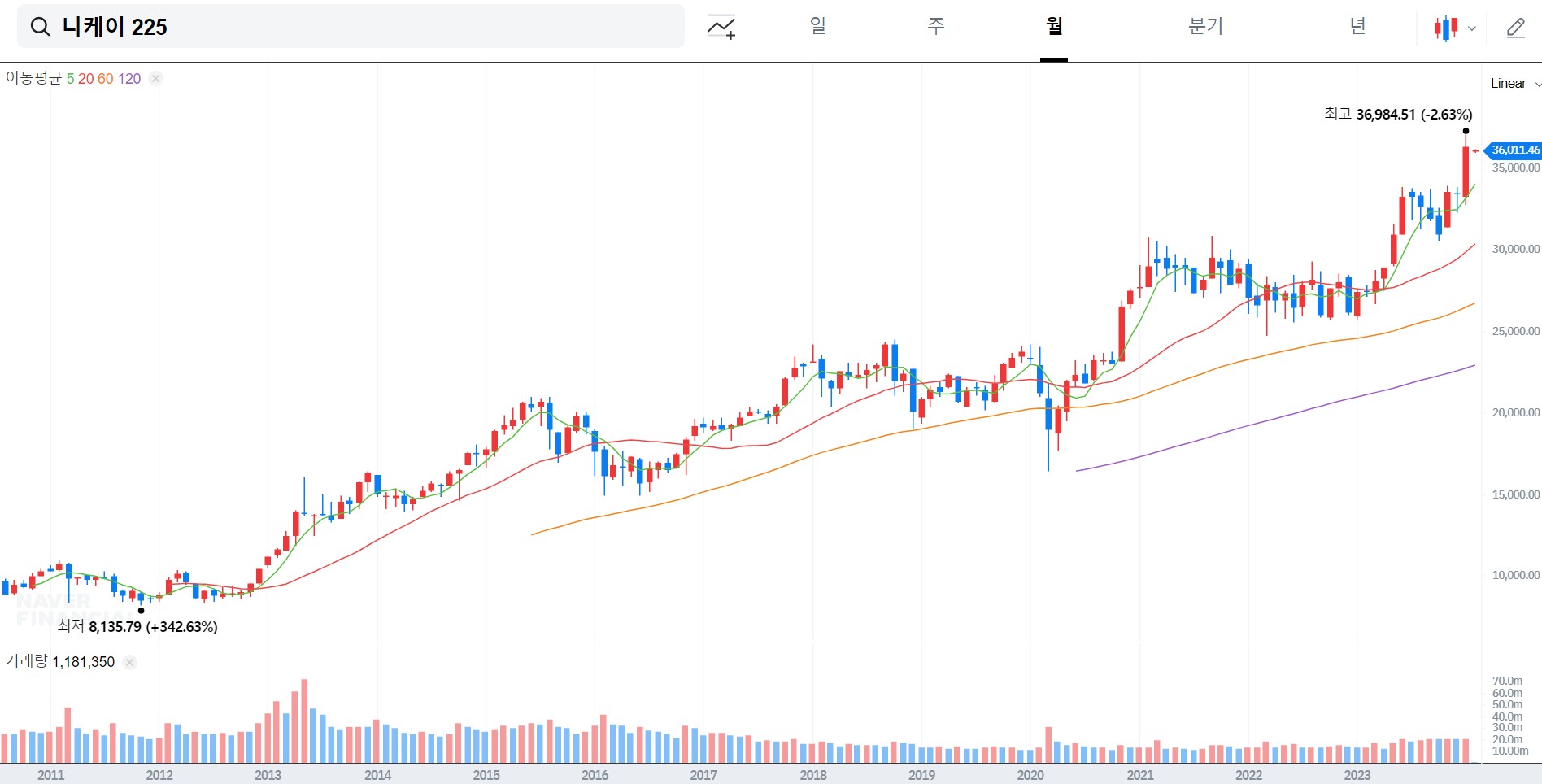Screen dimensions: 1542x784
Task: Click the 10,000.00 price axis label
Action: [x=1515, y=575]
